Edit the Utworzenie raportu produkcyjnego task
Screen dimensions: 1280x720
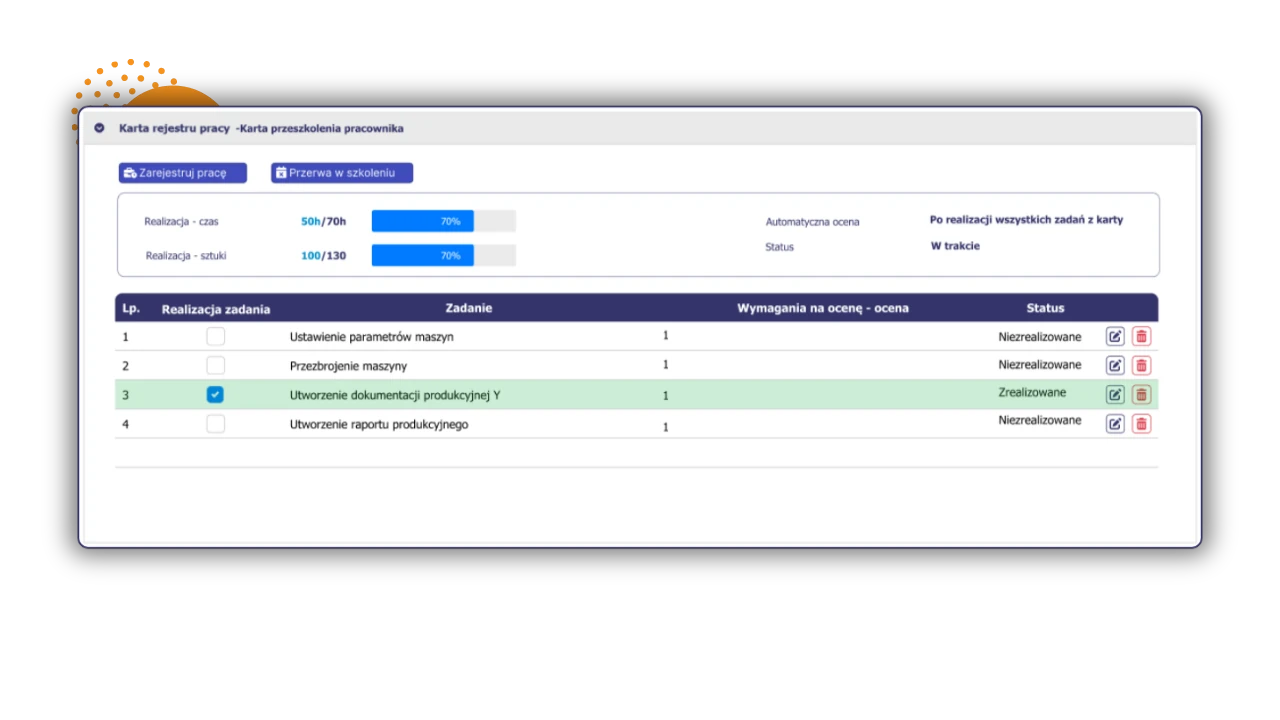[x=1115, y=424]
